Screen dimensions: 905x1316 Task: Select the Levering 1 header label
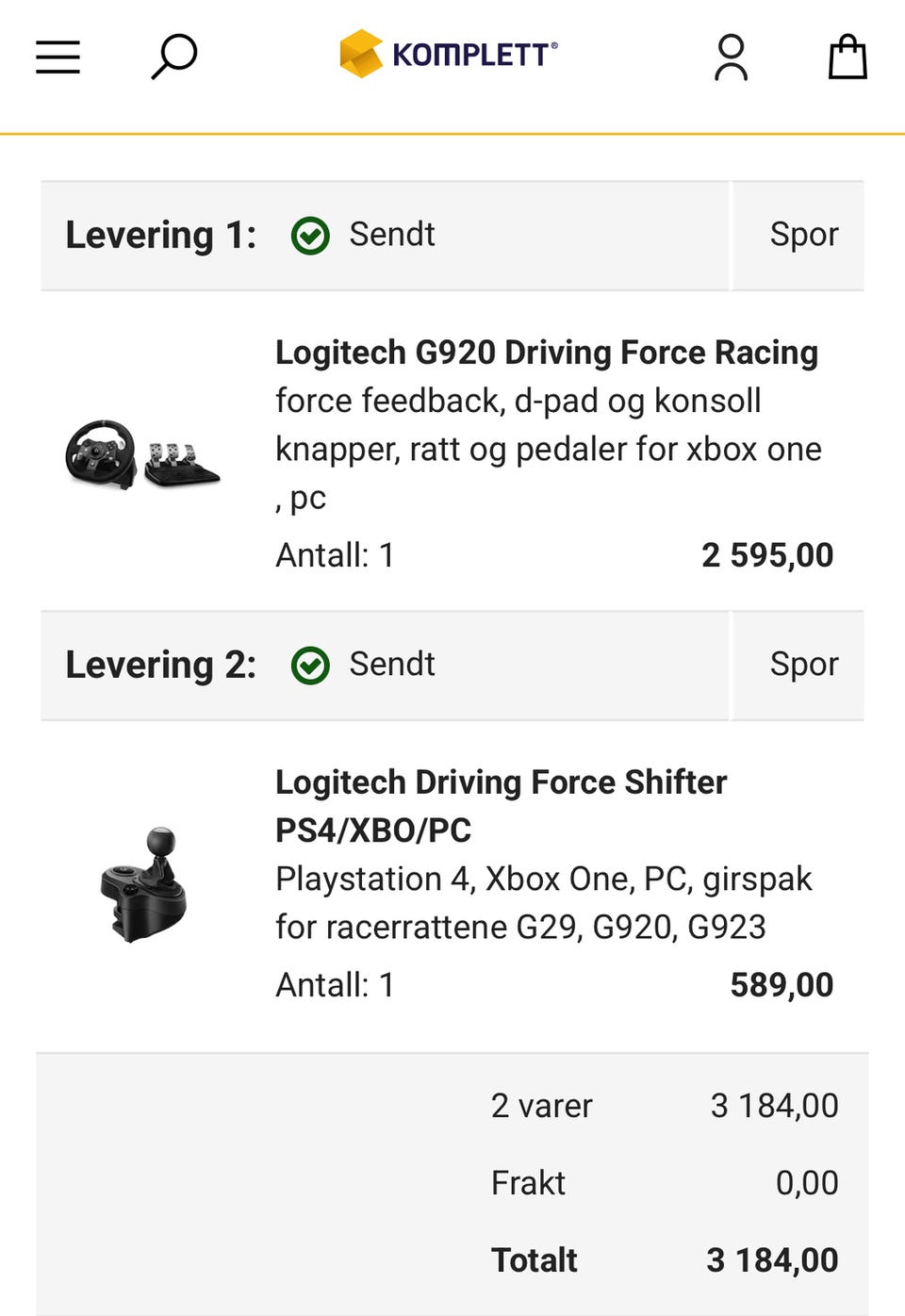pyautogui.click(x=160, y=236)
